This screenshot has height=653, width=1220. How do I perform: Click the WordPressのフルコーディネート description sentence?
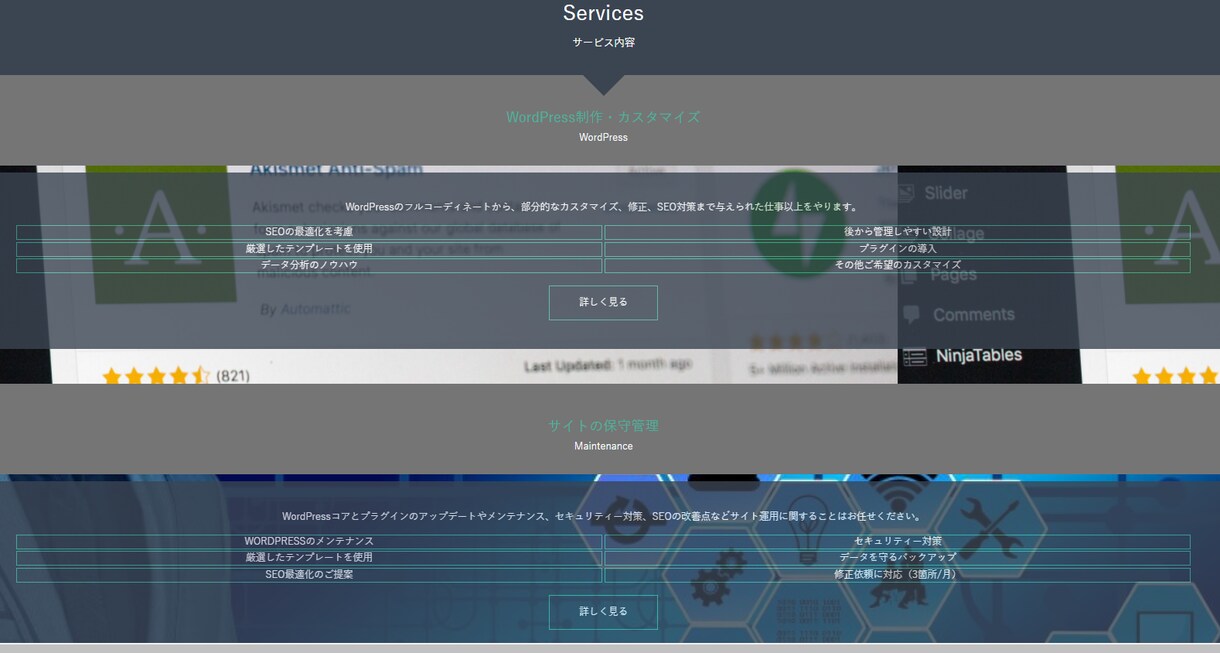coord(603,207)
